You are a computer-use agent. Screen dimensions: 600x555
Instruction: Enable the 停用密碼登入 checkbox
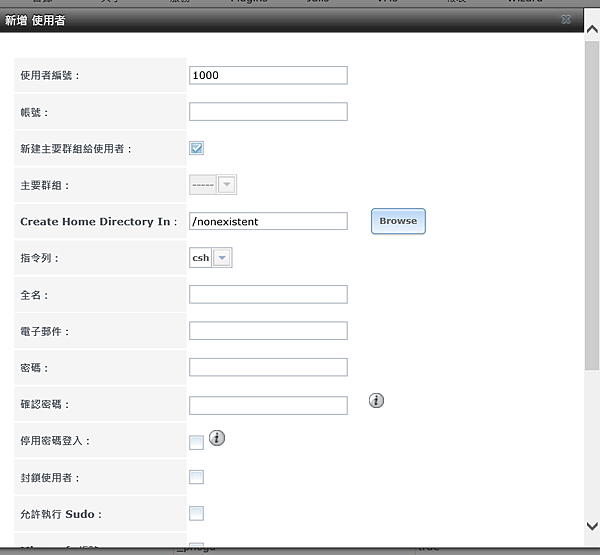tap(196, 442)
